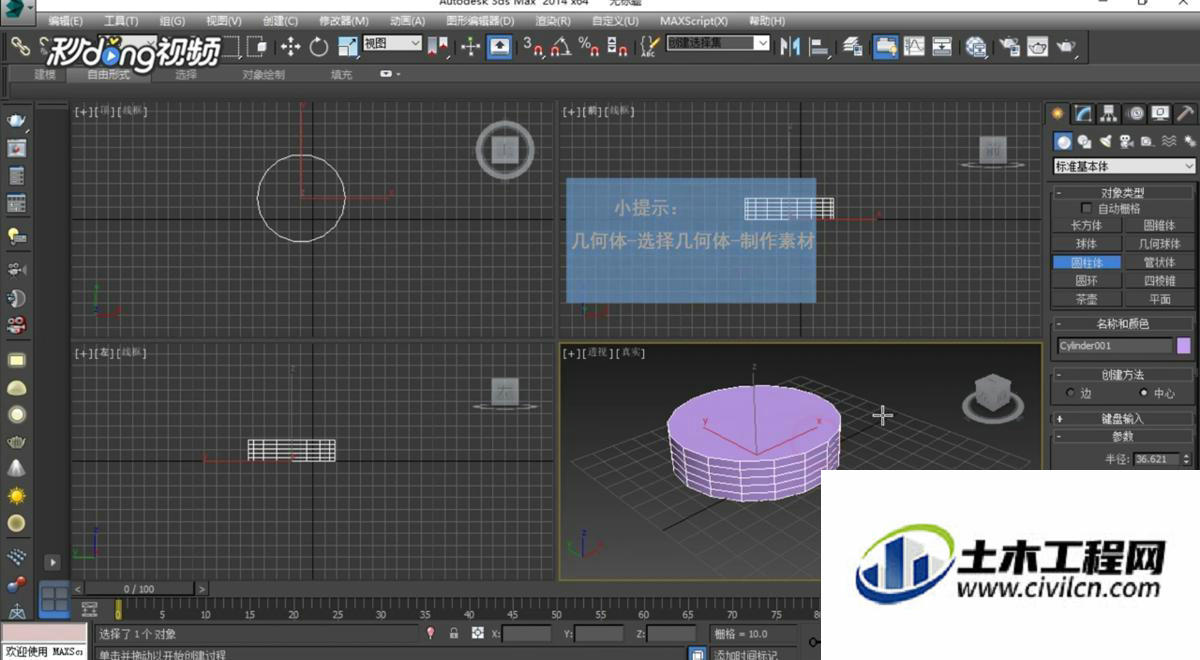The height and width of the screenshot is (660, 1200).
Task: Expand the 键盘输入 rollout
Action: [x=1123, y=419]
